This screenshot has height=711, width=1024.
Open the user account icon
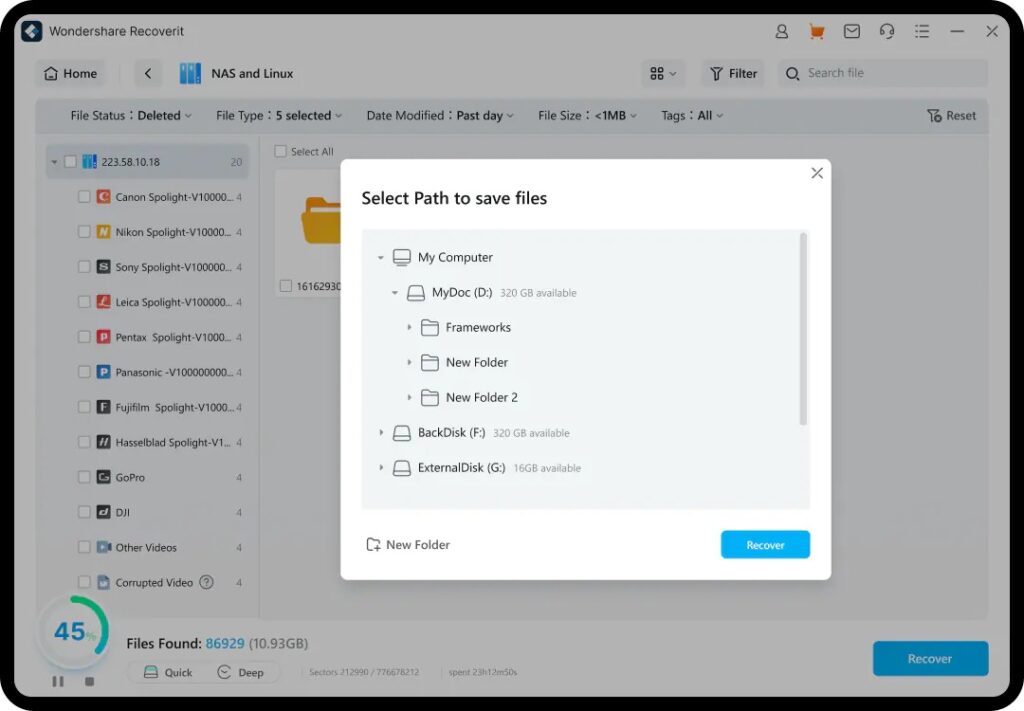(781, 31)
